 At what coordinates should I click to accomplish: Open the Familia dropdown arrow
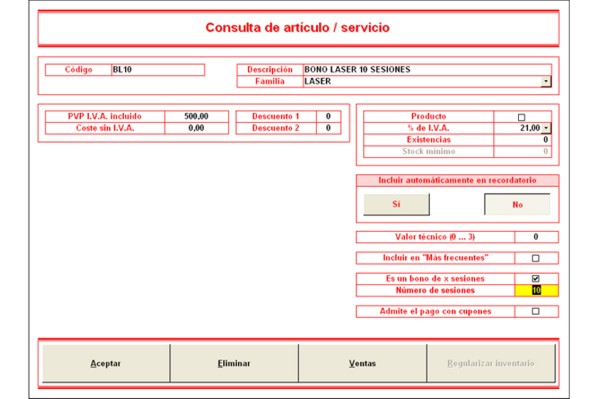click(x=546, y=81)
